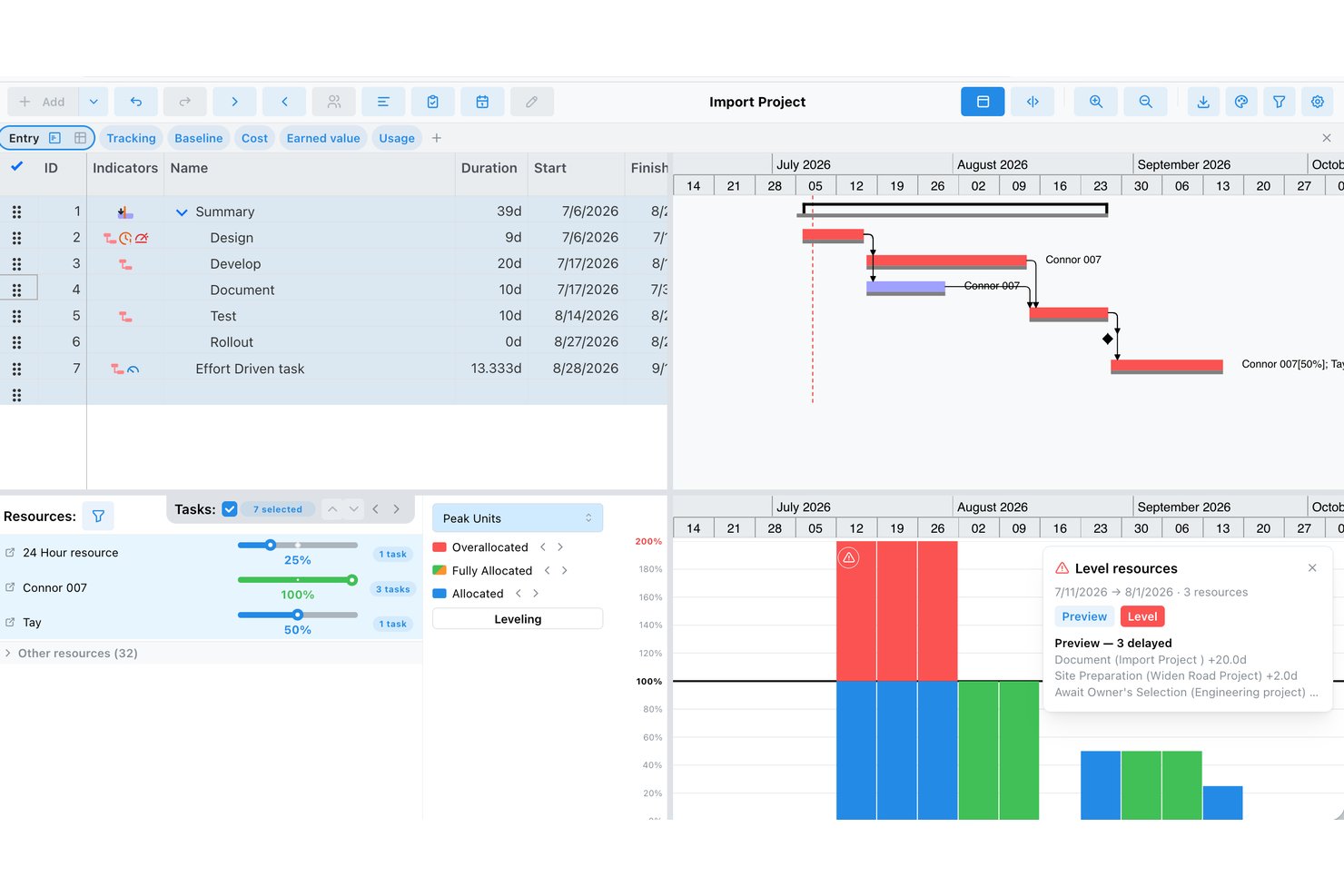Toggle the select-all checkmark in the ID header
Viewport: 1344px width, 896px height.
pyautogui.click(x=16, y=167)
